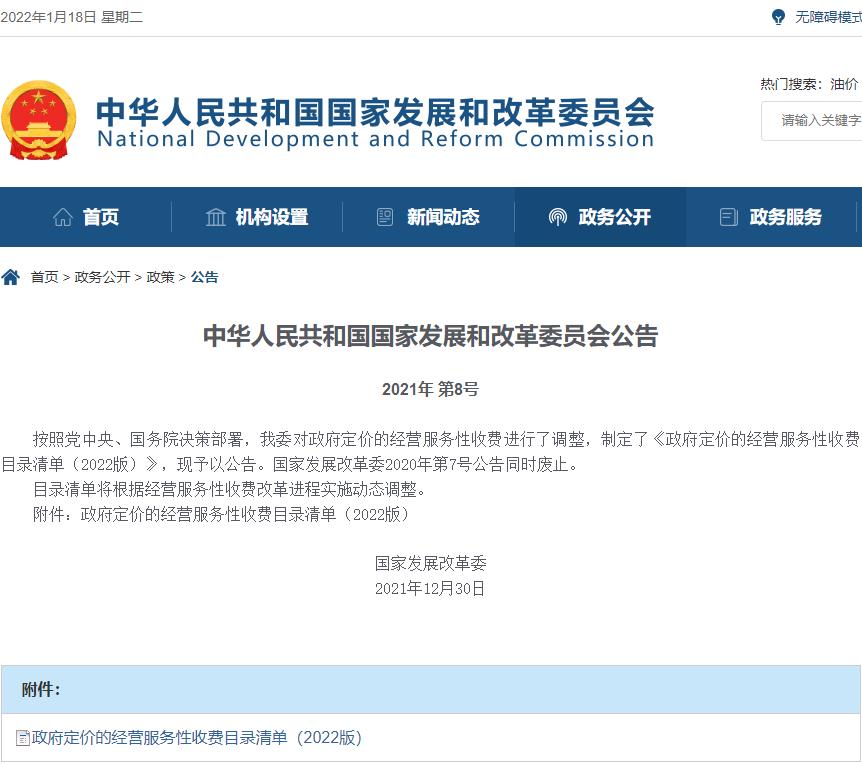Click the newspaper icon next to 新闻动态
The image size is (862, 764).
click(385, 217)
